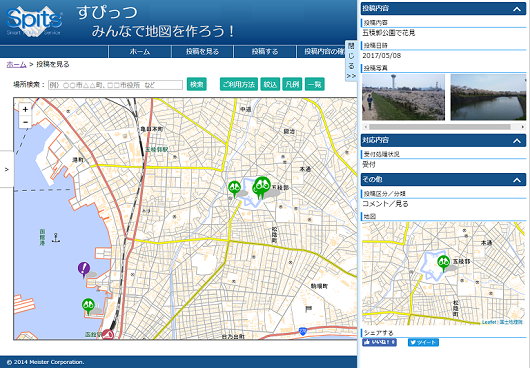Click green binoculars marker in mini map
Image resolution: width=530 pixels, height=368 pixels.
coord(443,263)
